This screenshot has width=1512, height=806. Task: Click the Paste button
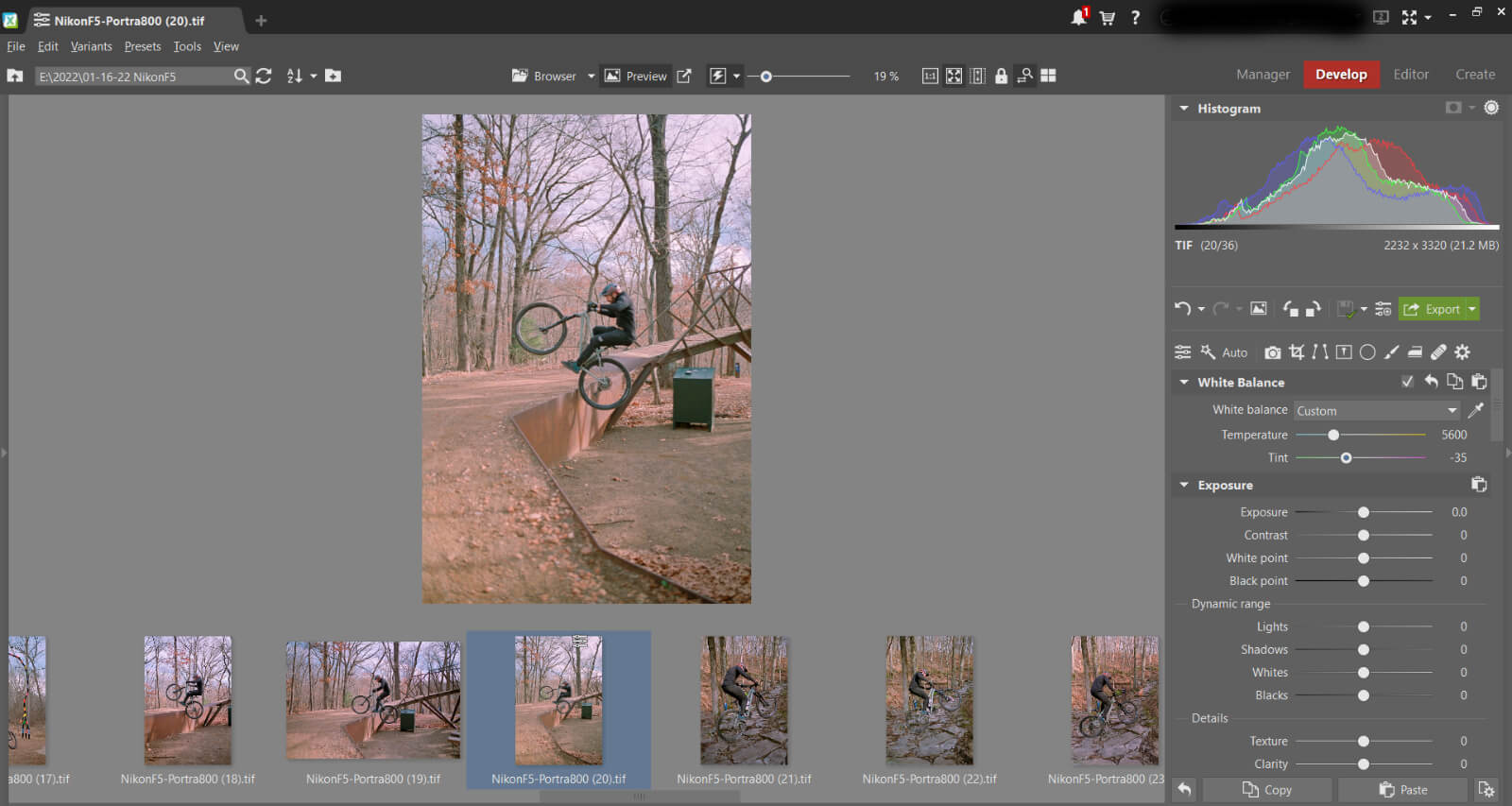tap(1402, 790)
